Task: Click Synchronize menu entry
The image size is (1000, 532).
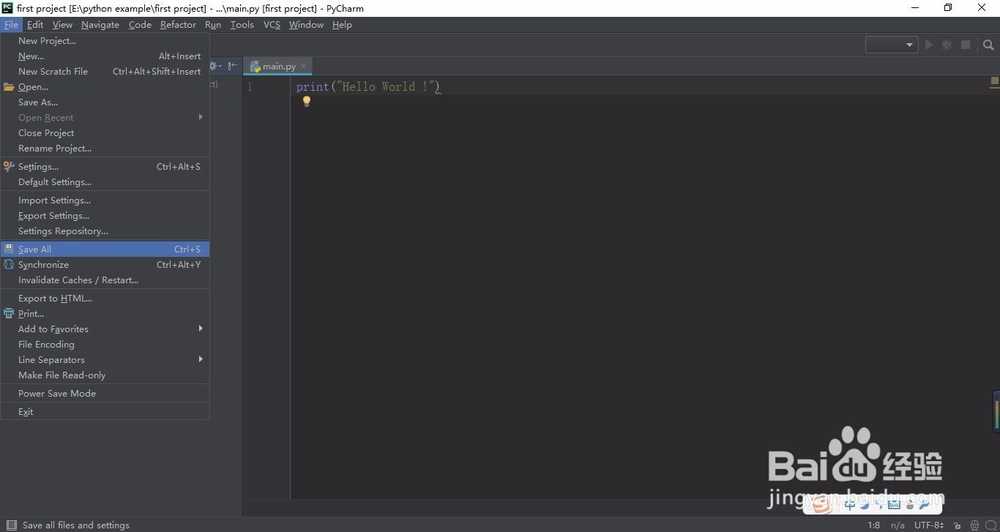Action: coord(105,264)
